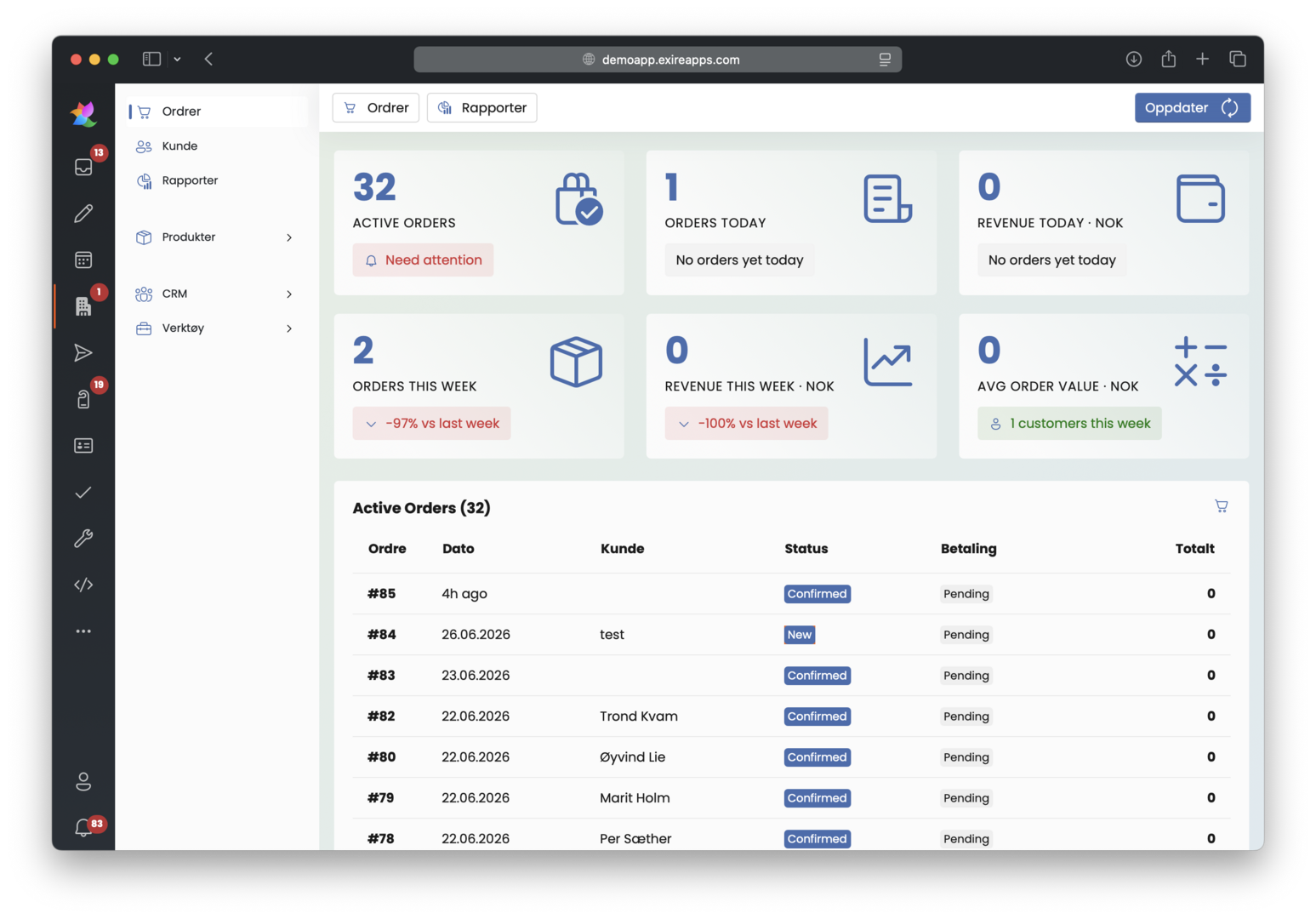
Task: Open the code brackets icon
Action: tap(83, 585)
